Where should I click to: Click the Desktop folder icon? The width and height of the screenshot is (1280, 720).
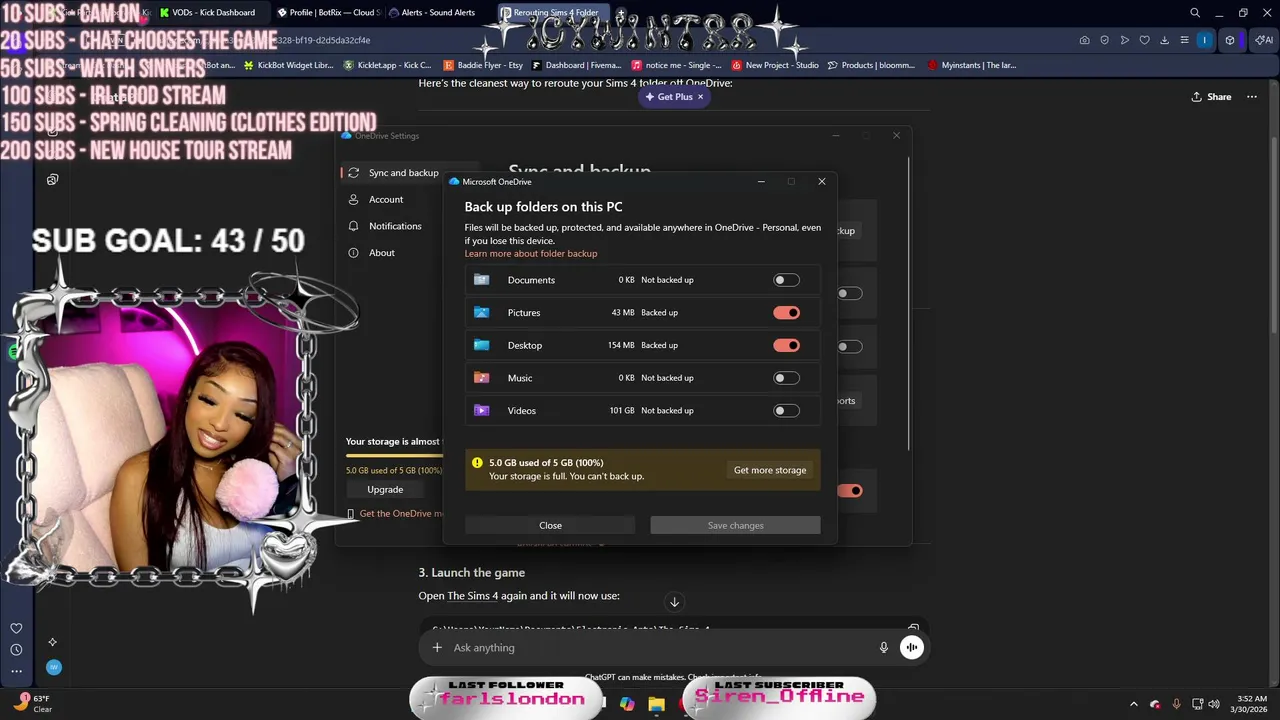(x=482, y=345)
